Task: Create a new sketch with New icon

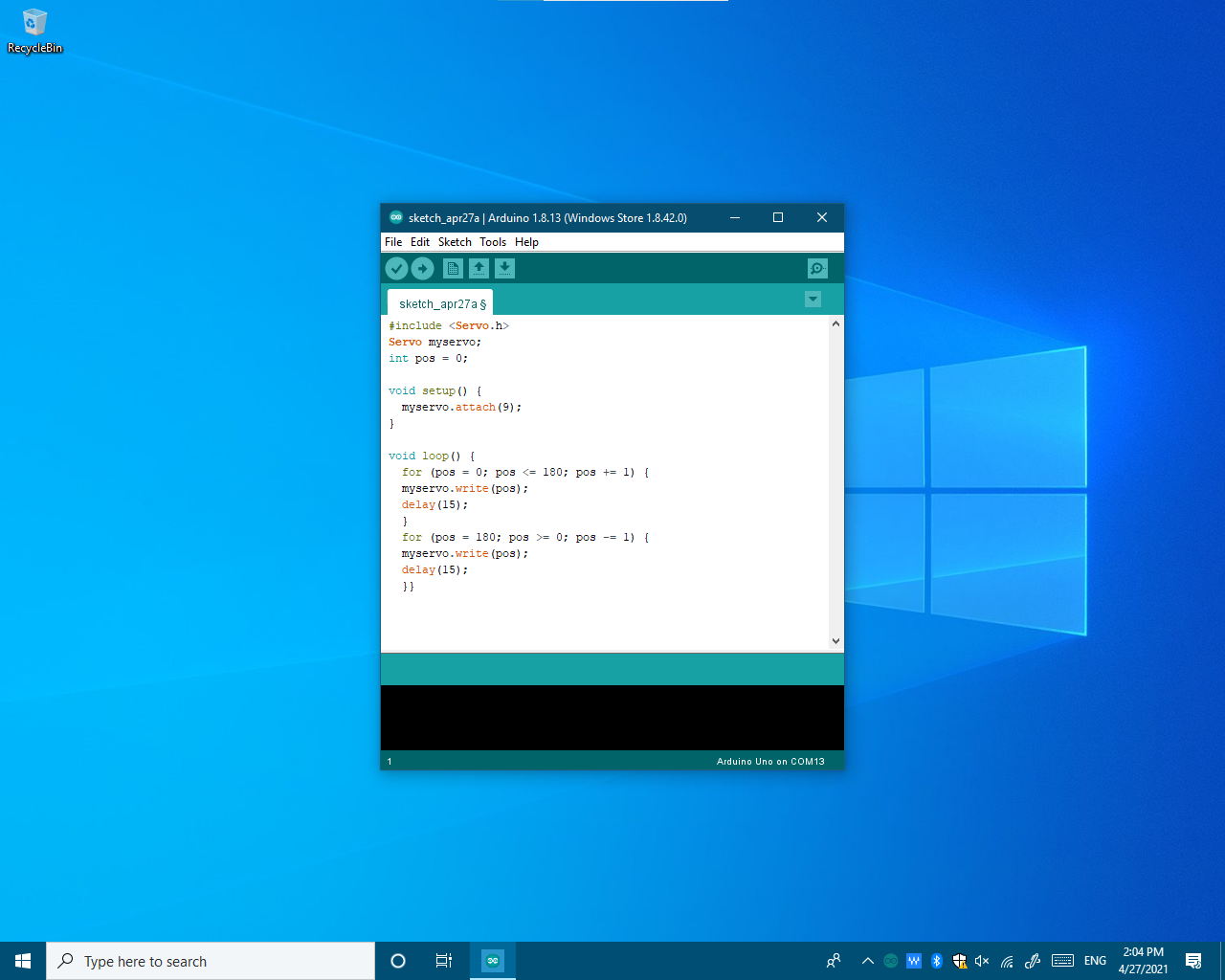Action: pos(453,269)
